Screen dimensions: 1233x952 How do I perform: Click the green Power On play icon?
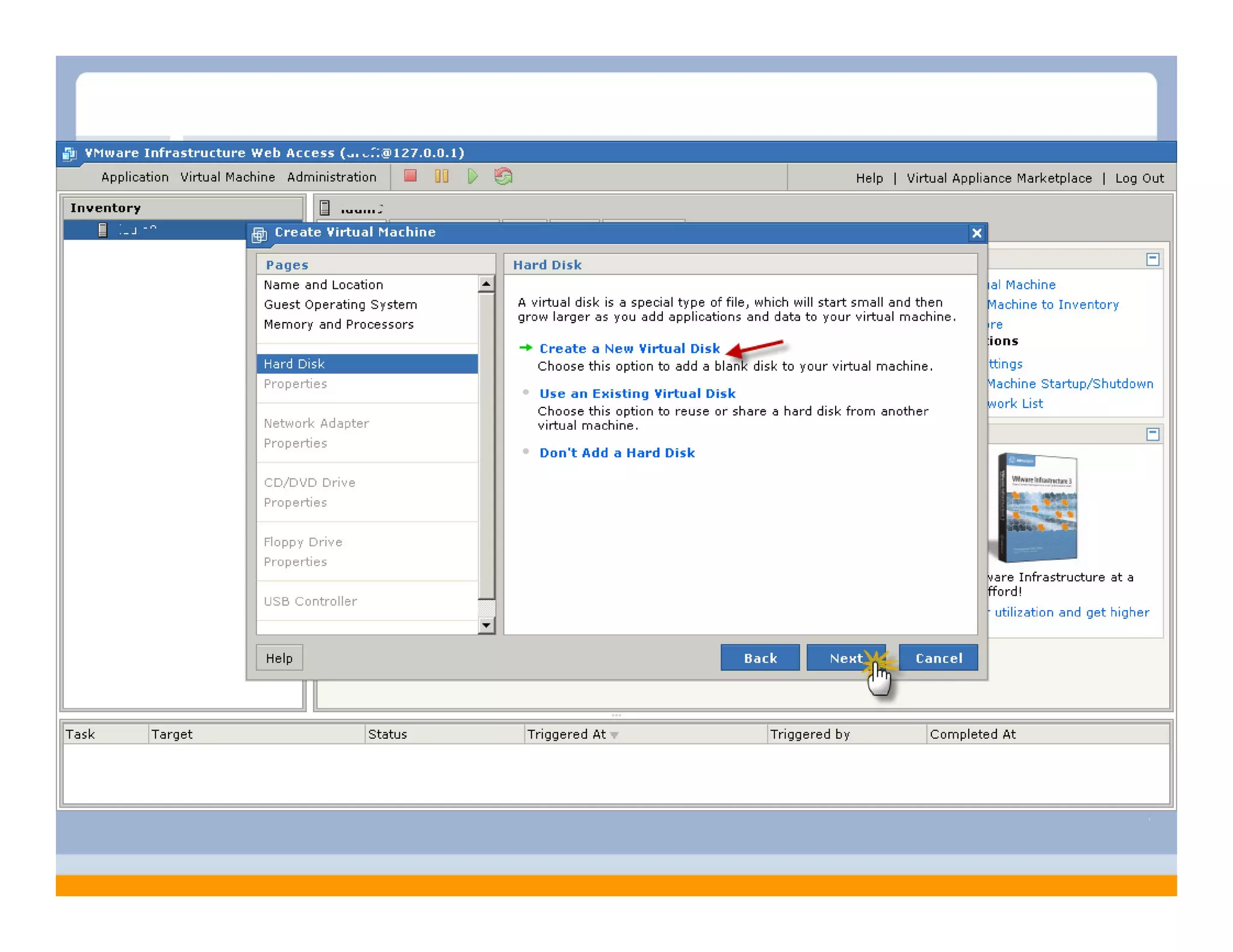(473, 176)
